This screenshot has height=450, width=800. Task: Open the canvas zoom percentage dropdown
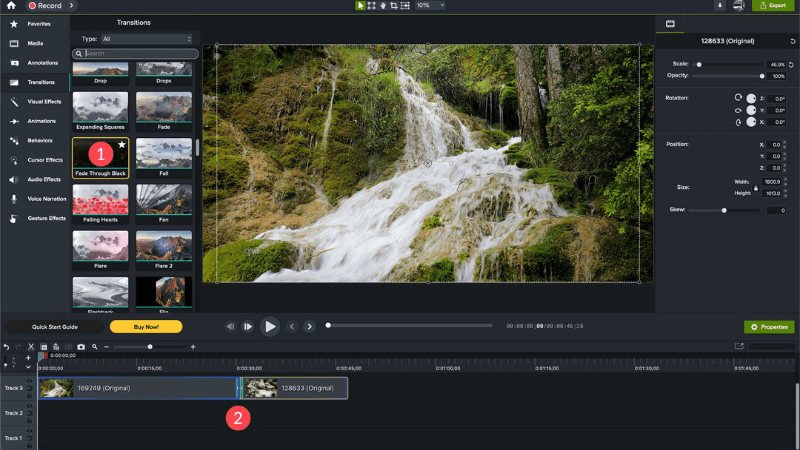pos(430,6)
